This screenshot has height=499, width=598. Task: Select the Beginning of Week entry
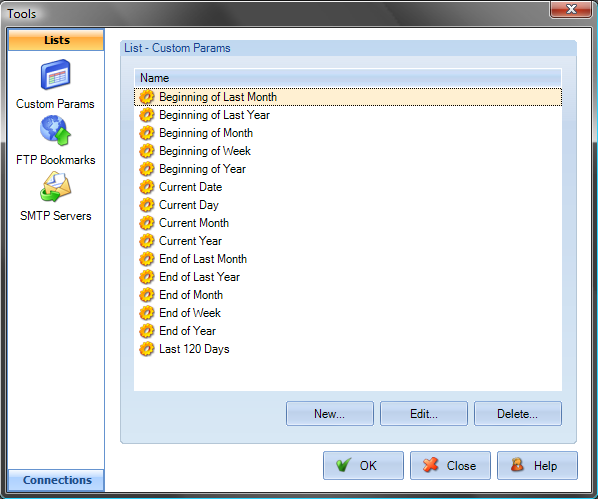pyautogui.click(x=347, y=151)
